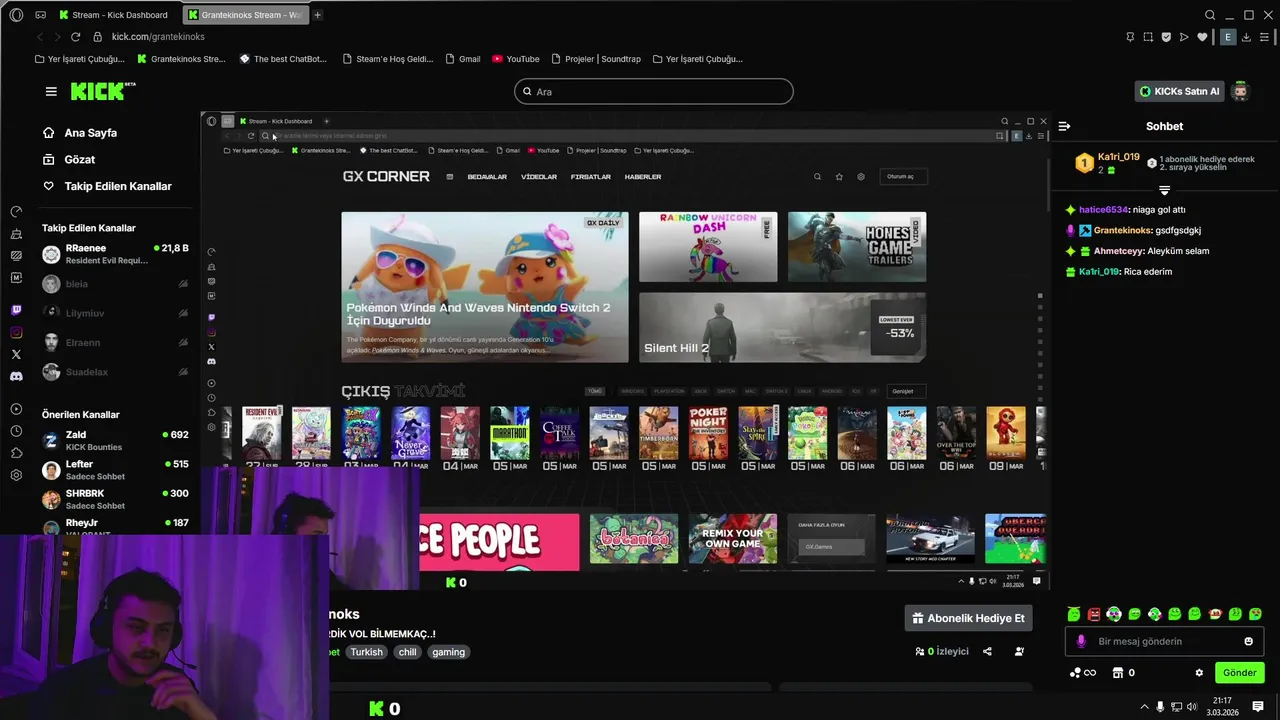This screenshot has height=720, width=1280.
Task: Open the channel points infinity icon
Action: [x=1082, y=673]
